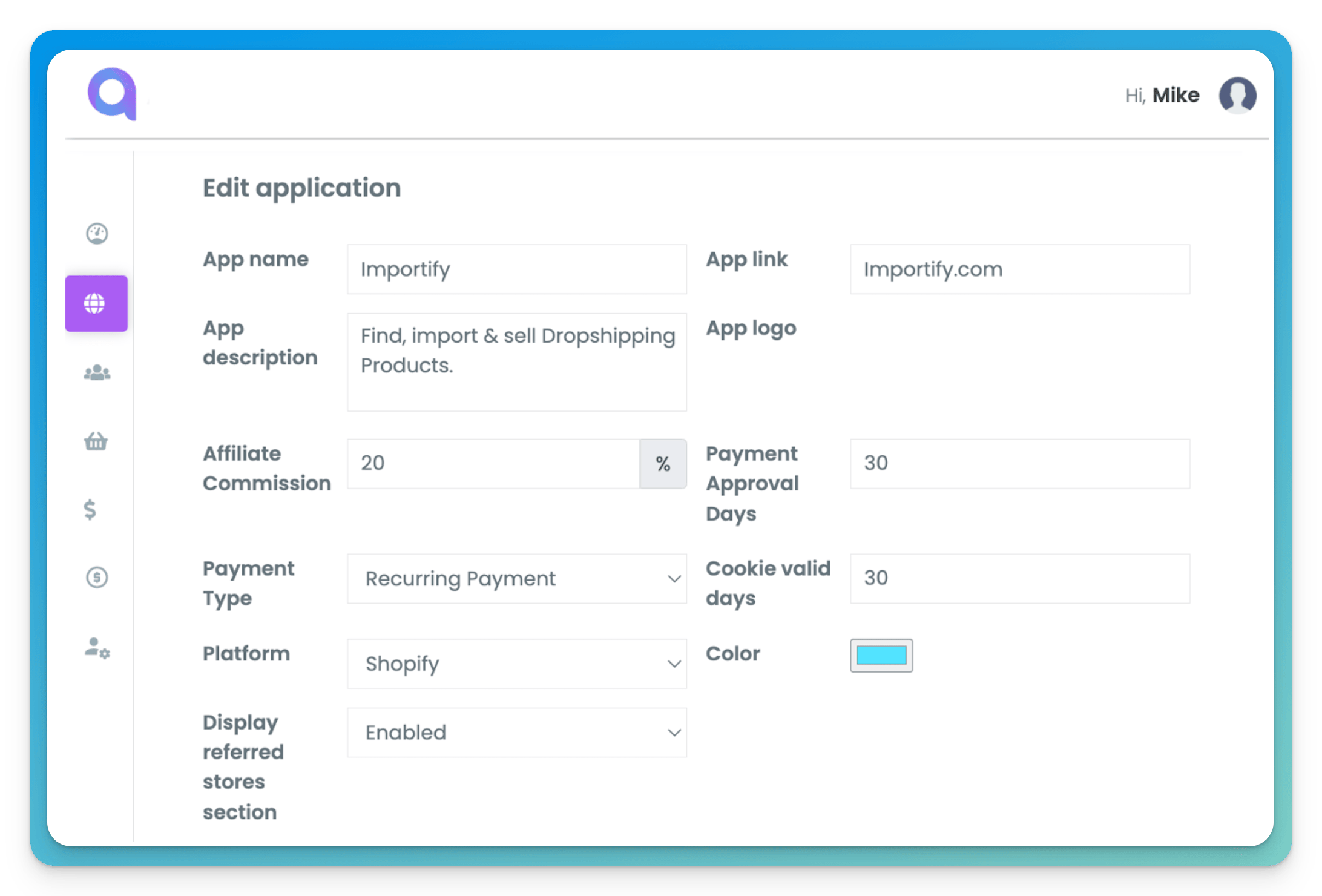Image resolution: width=1322 pixels, height=896 pixels.
Task: Open the user settings gear sidebar icon
Action: (x=97, y=648)
